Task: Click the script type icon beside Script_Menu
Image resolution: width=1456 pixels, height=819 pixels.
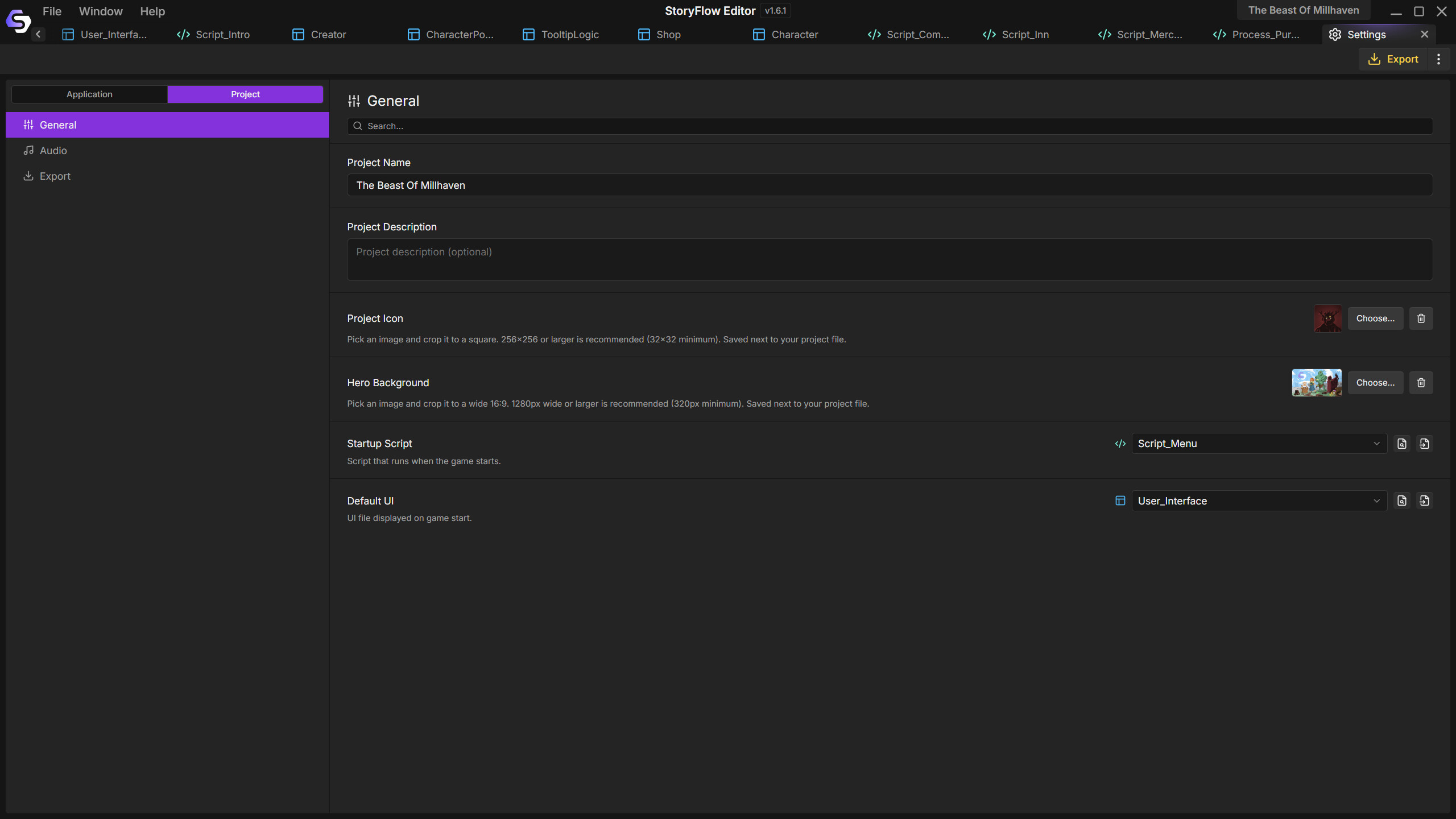Action: [x=1120, y=444]
